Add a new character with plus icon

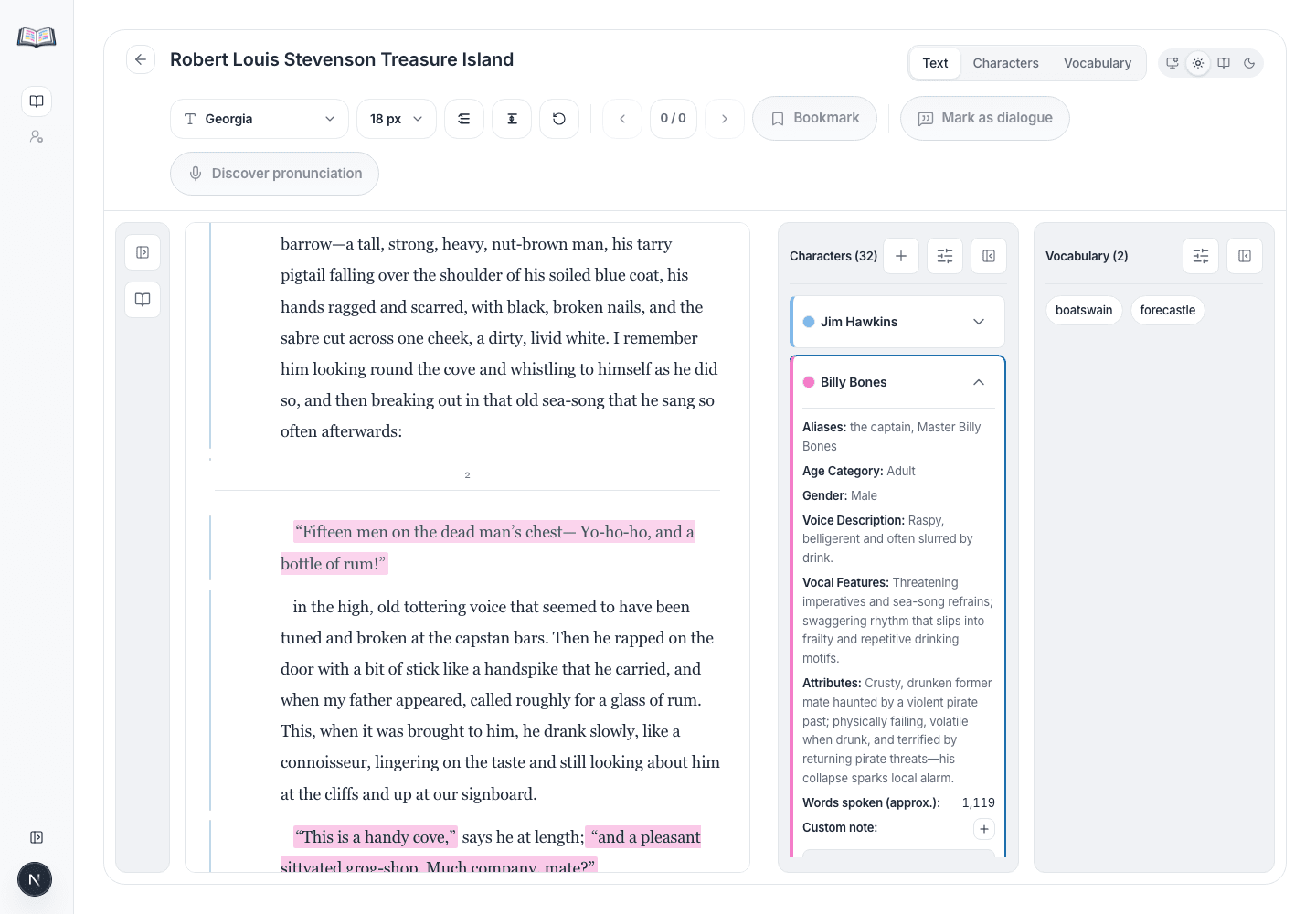coord(901,256)
